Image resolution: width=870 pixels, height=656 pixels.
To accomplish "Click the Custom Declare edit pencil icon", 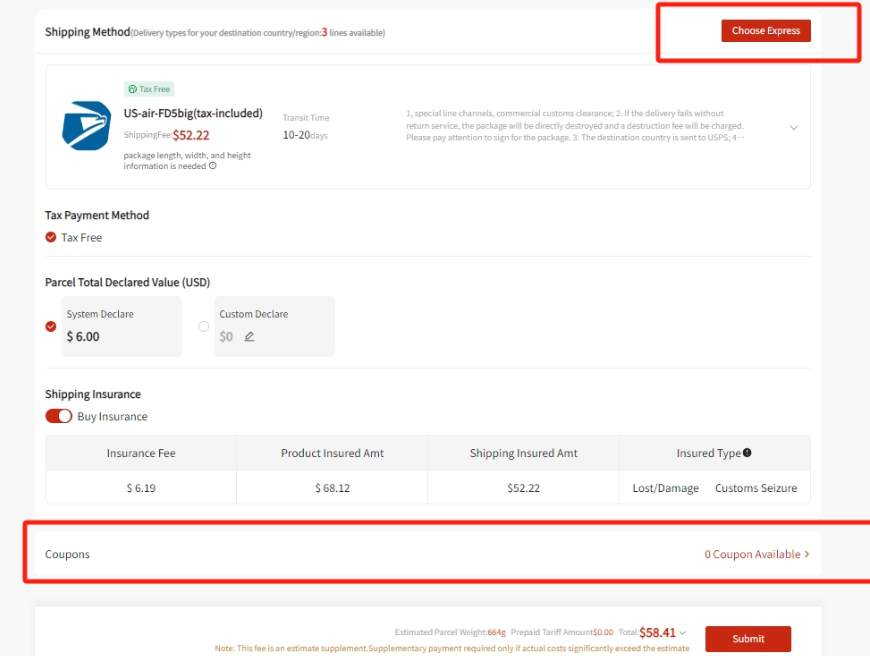I will point(249,337).
